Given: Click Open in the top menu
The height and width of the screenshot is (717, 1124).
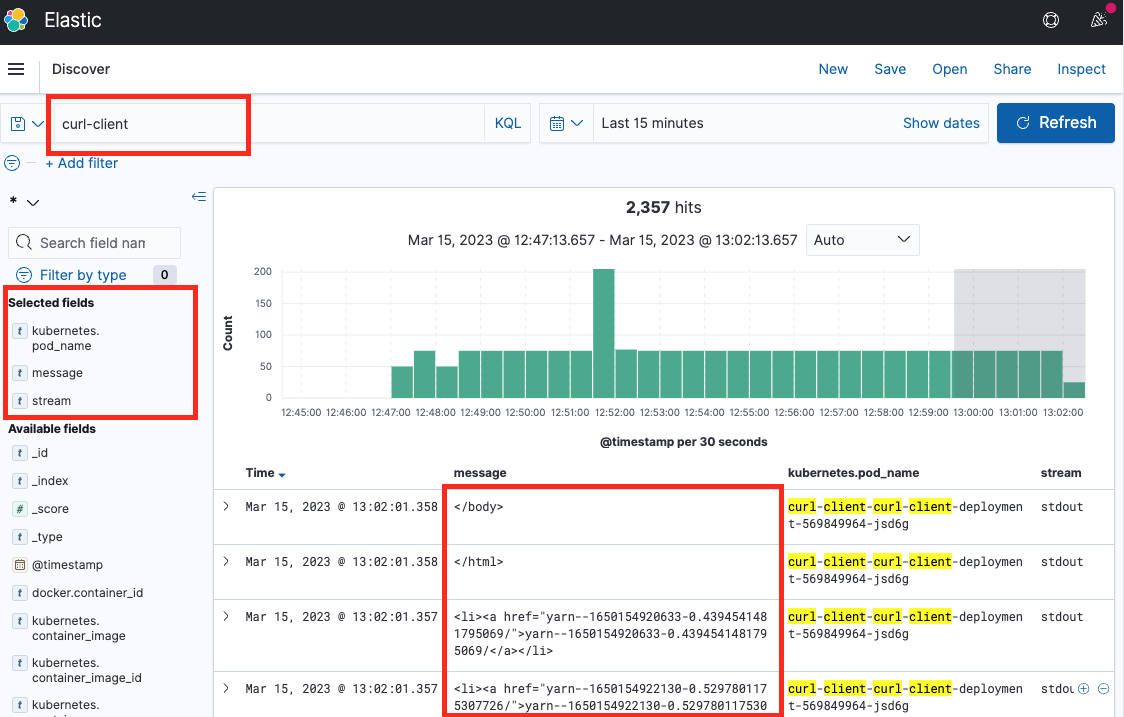Looking at the screenshot, I should [950, 69].
